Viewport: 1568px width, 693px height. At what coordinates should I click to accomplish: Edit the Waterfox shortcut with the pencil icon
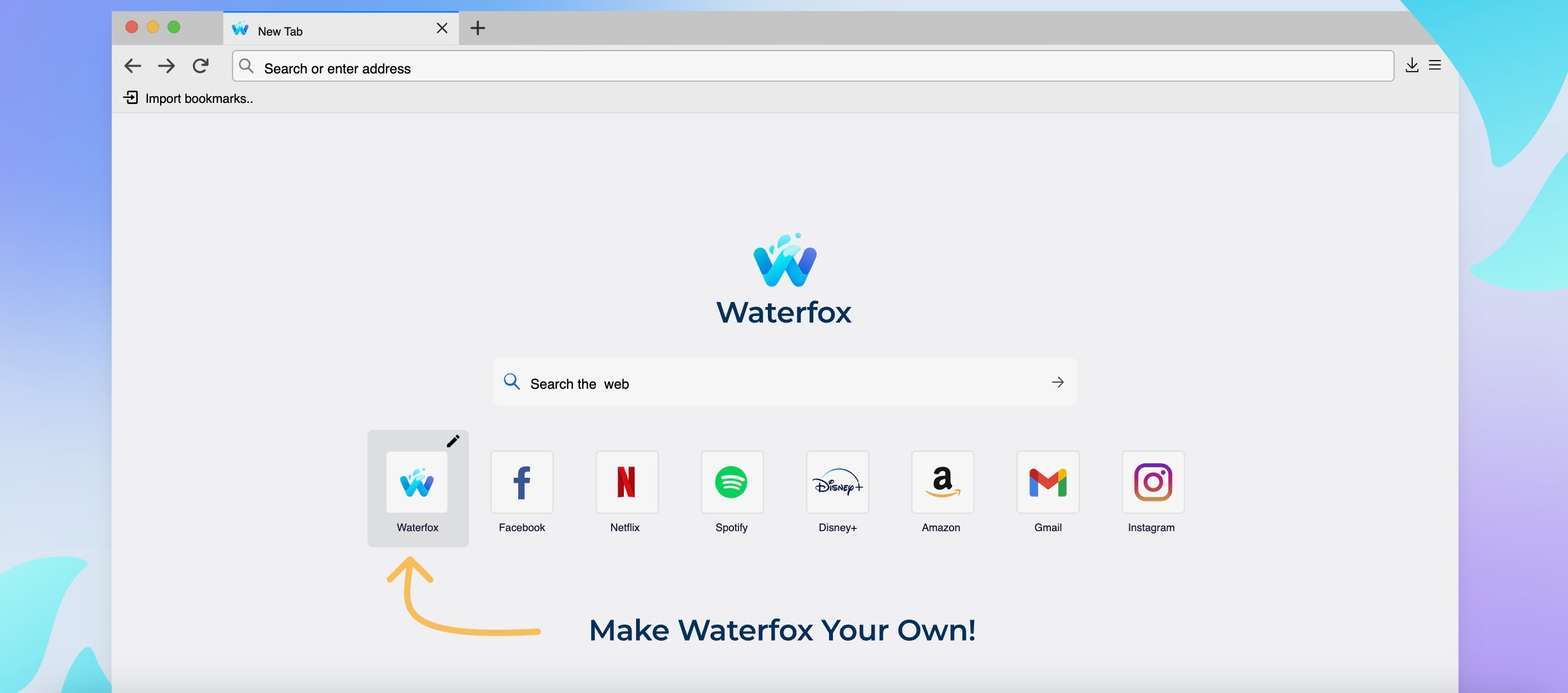coord(453,441)
